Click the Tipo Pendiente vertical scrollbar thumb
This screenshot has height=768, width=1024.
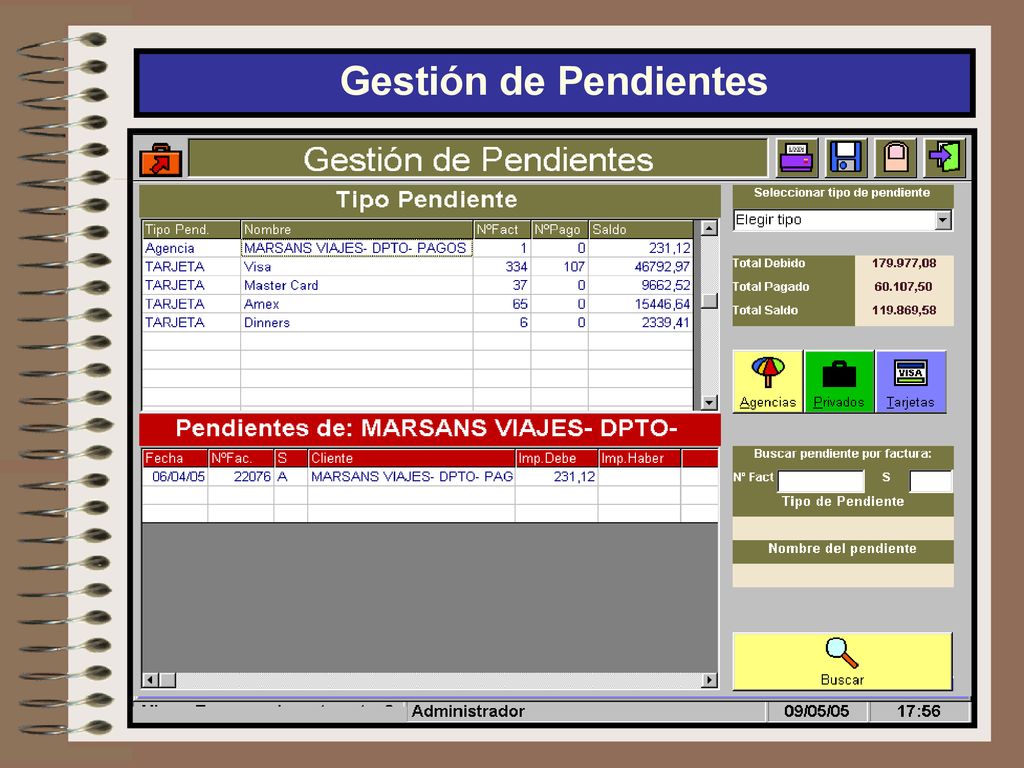pyautogui.click(x=709, y=301)
